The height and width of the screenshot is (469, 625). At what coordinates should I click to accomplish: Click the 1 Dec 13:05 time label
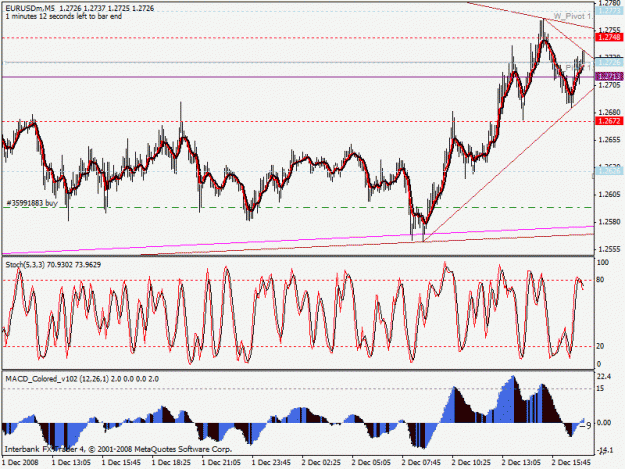point(71,463)
